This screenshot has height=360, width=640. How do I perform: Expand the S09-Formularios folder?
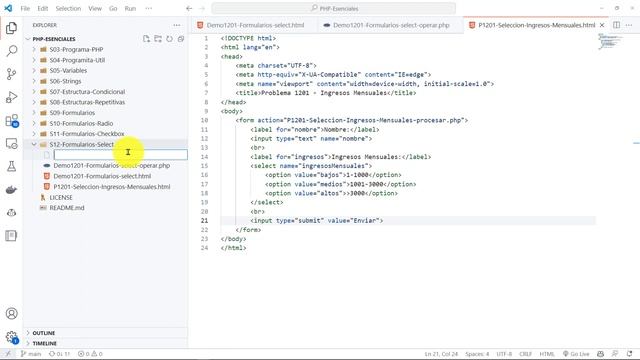72,113
